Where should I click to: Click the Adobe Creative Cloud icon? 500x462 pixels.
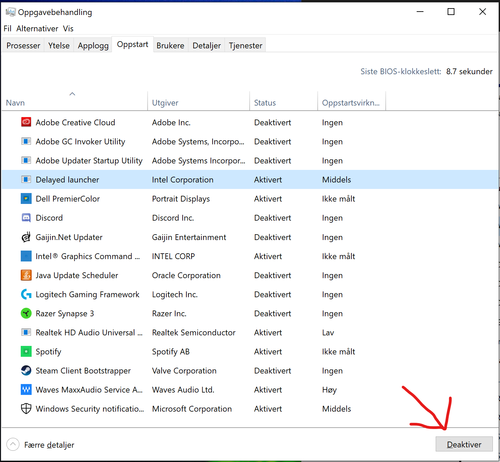(26, 122)
